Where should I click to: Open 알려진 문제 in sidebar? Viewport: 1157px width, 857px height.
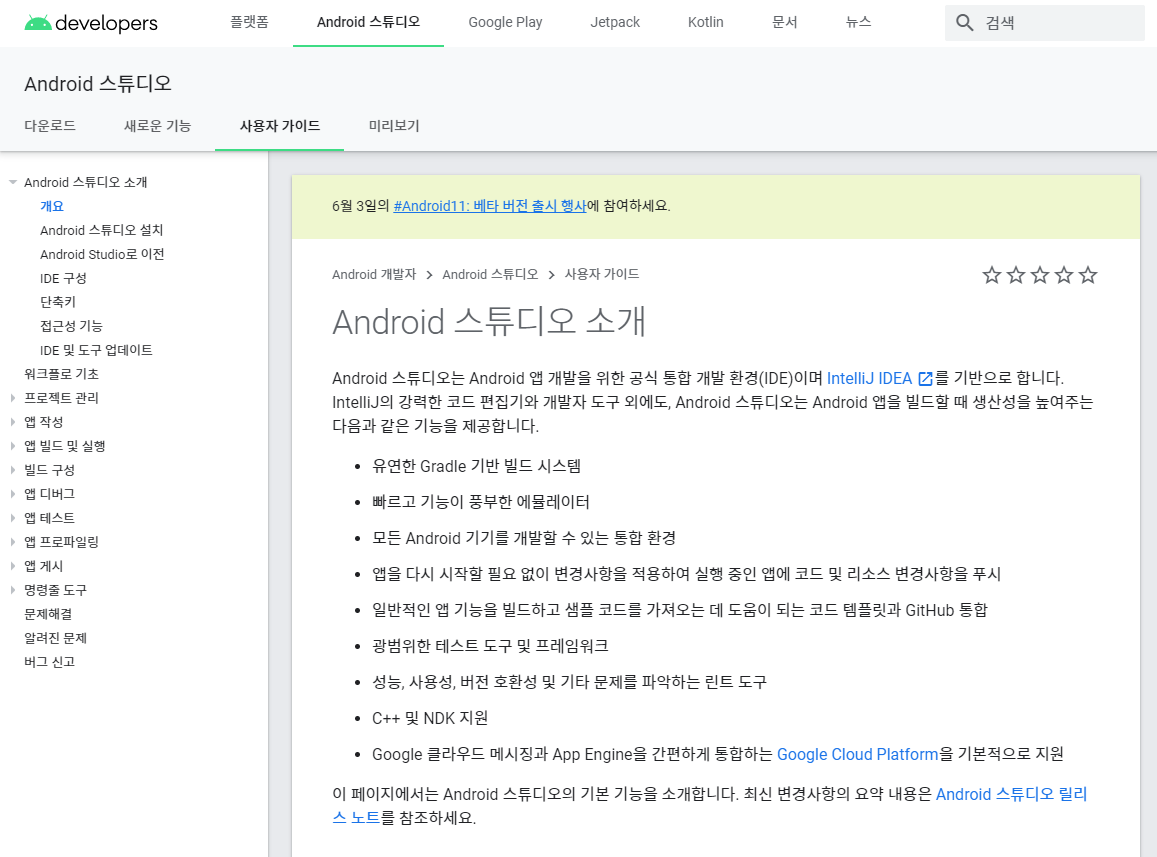pyautogui.click(x=55, y=638)
